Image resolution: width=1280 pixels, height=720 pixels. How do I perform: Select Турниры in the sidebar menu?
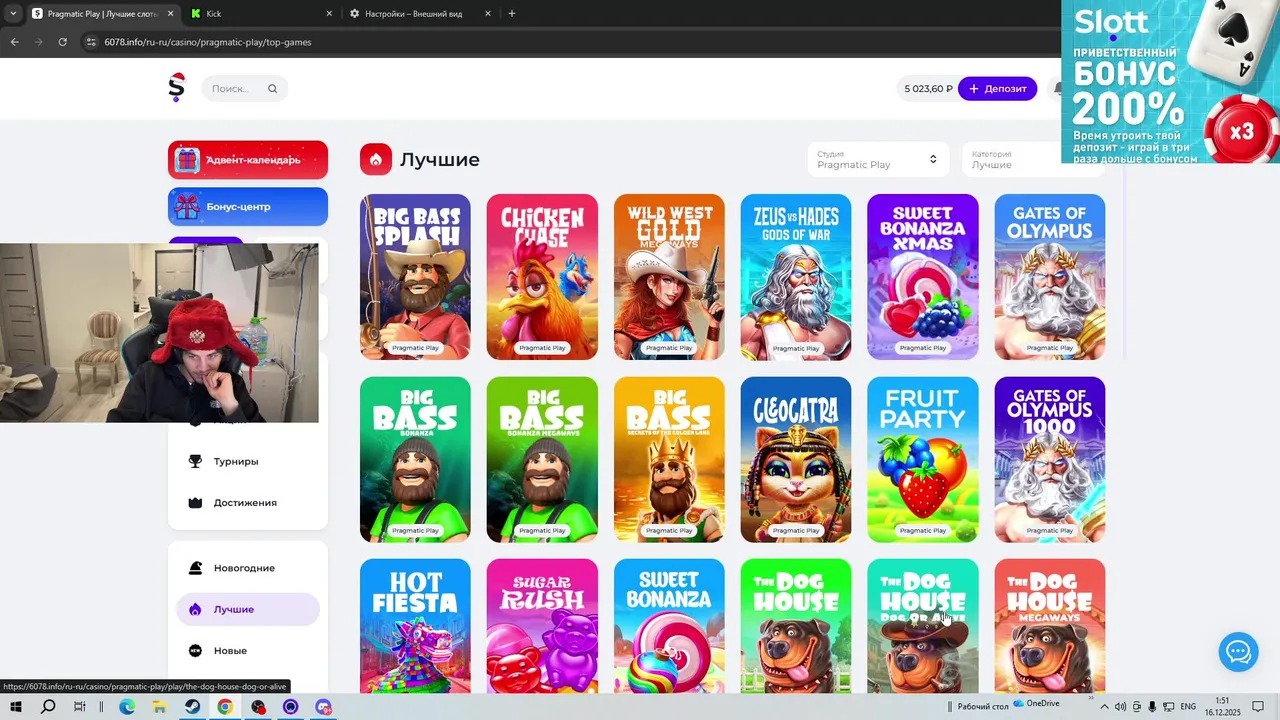coord(247,461)
